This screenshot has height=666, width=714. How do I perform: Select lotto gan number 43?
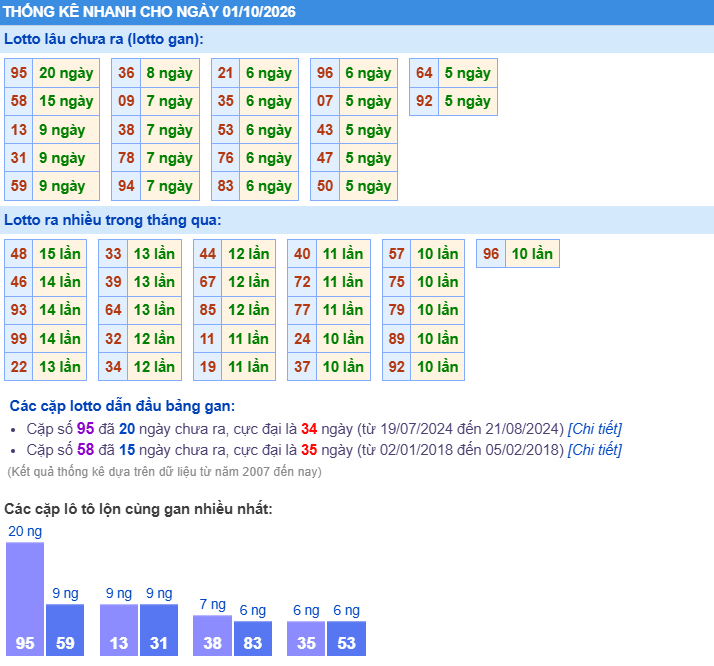coord(325,130)
